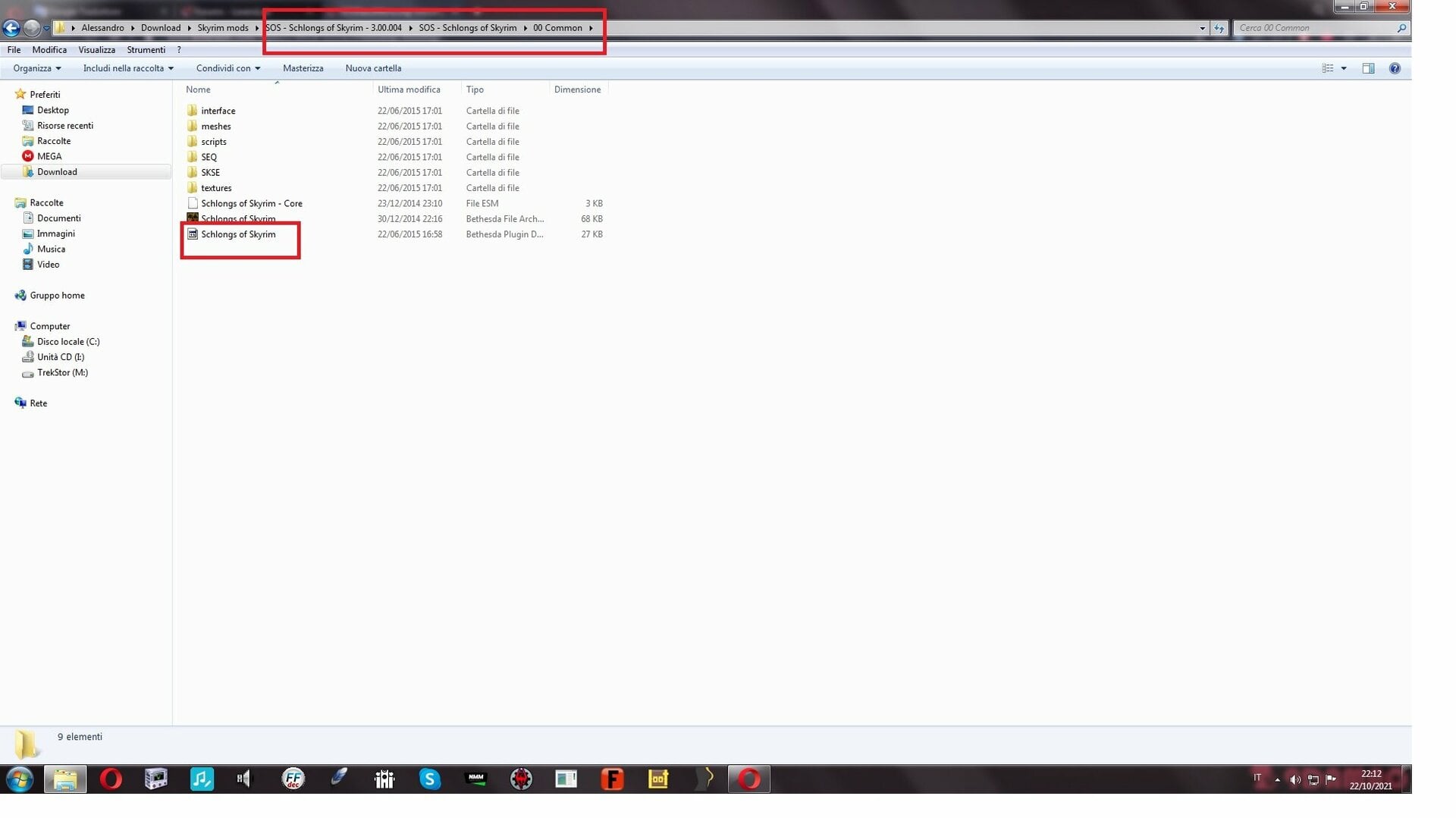The image size is (1456, 818).
Task: Refresh the current folder view
Action: pos(1219,28)
